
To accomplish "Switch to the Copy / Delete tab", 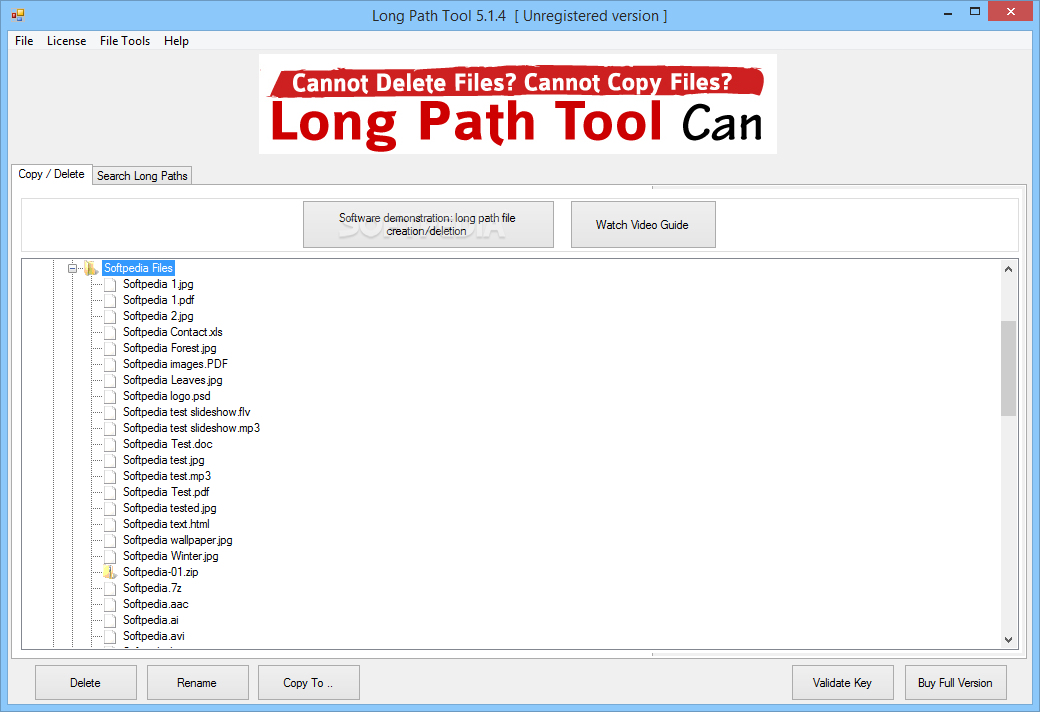I will pyautogui.click(x=51, y=174).
